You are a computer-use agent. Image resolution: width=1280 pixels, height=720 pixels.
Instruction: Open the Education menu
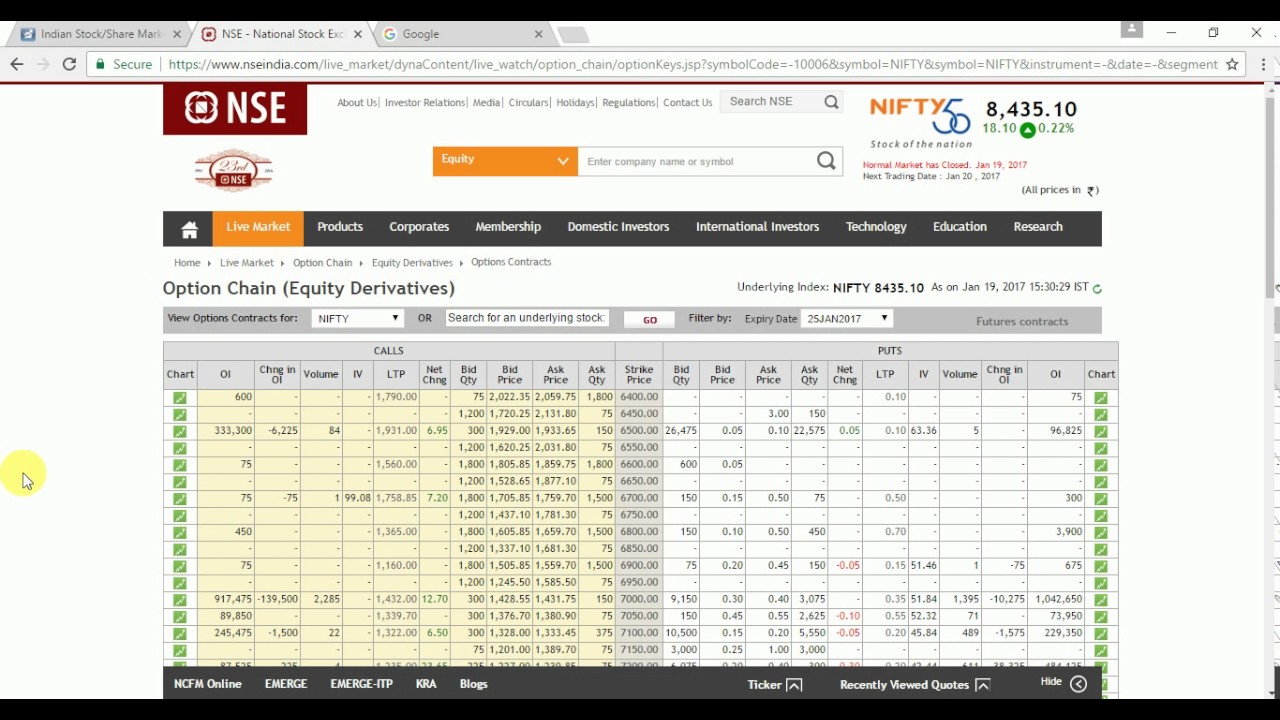pos(960,227)
